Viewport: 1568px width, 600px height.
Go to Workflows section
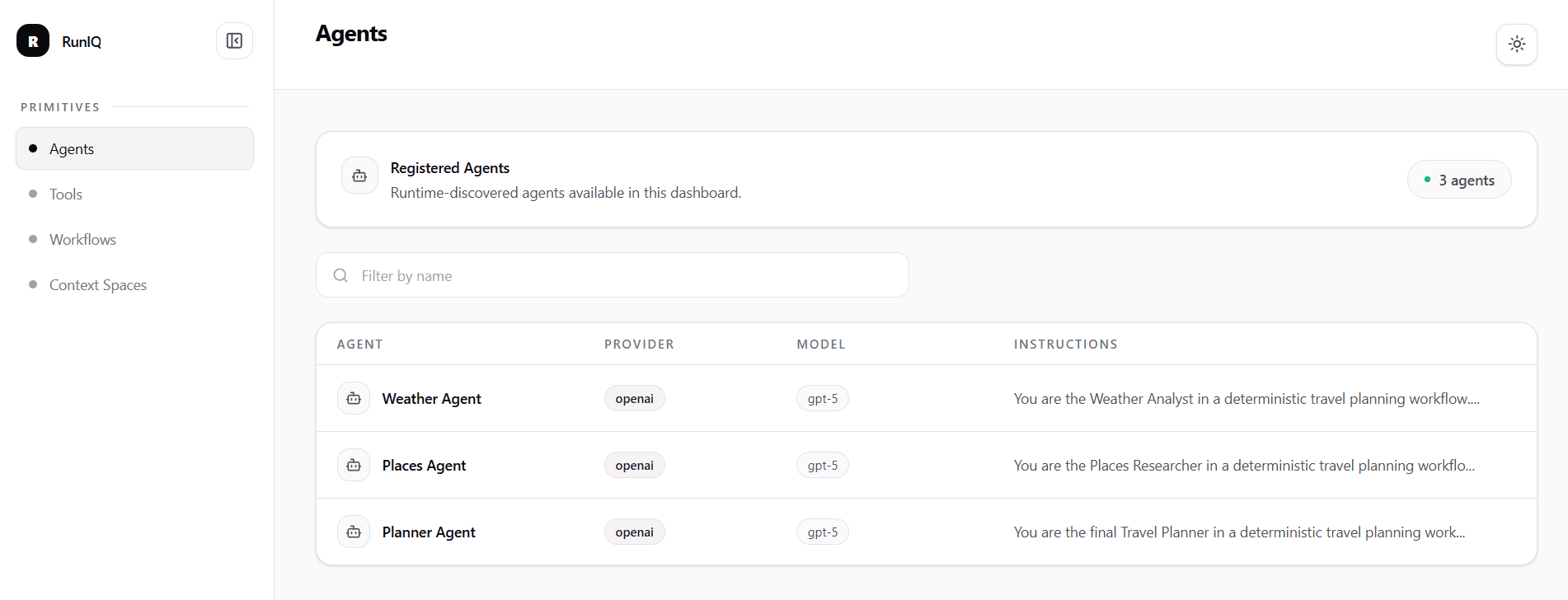tap(134, 239)
